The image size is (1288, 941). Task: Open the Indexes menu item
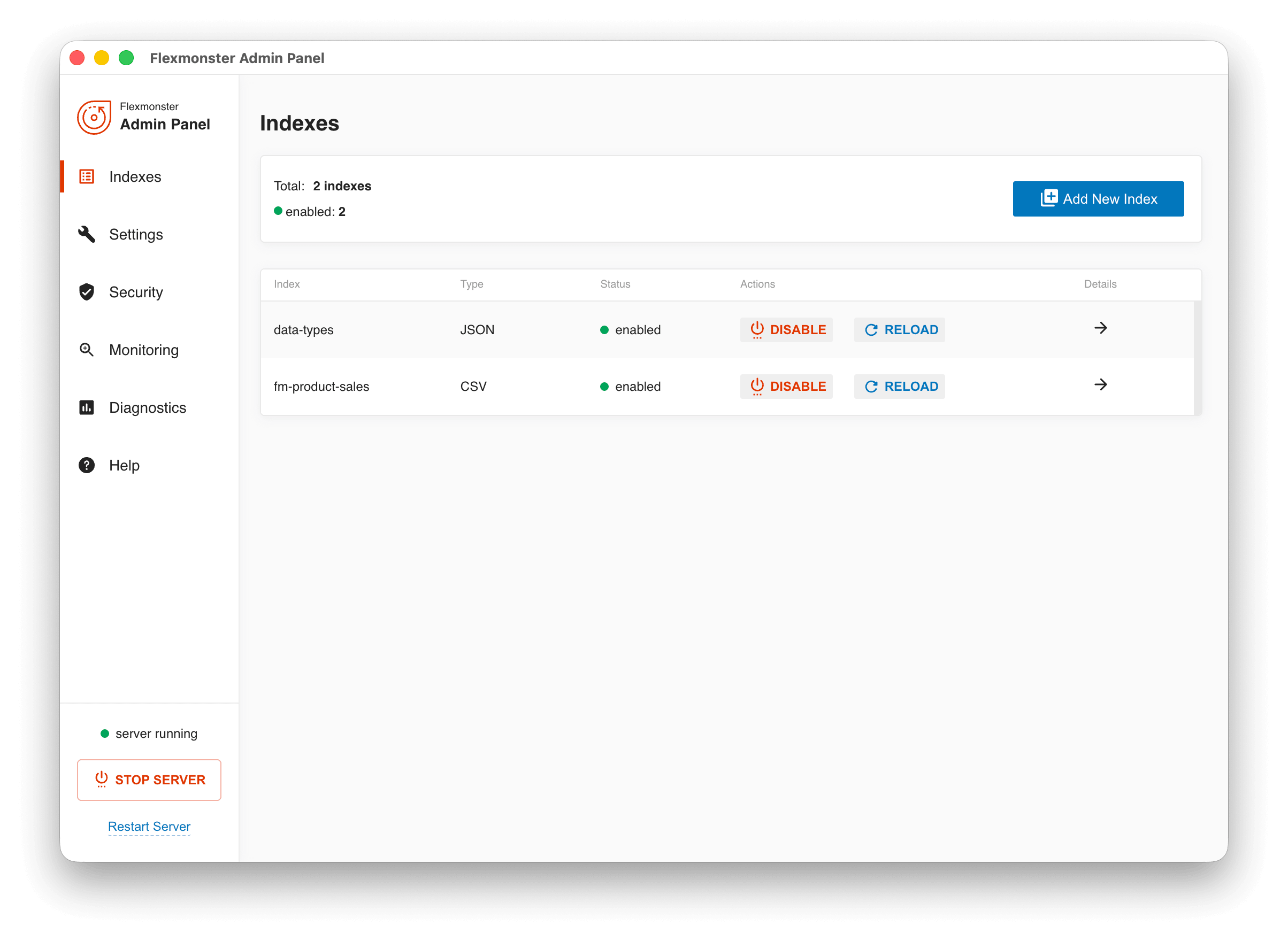149,176
